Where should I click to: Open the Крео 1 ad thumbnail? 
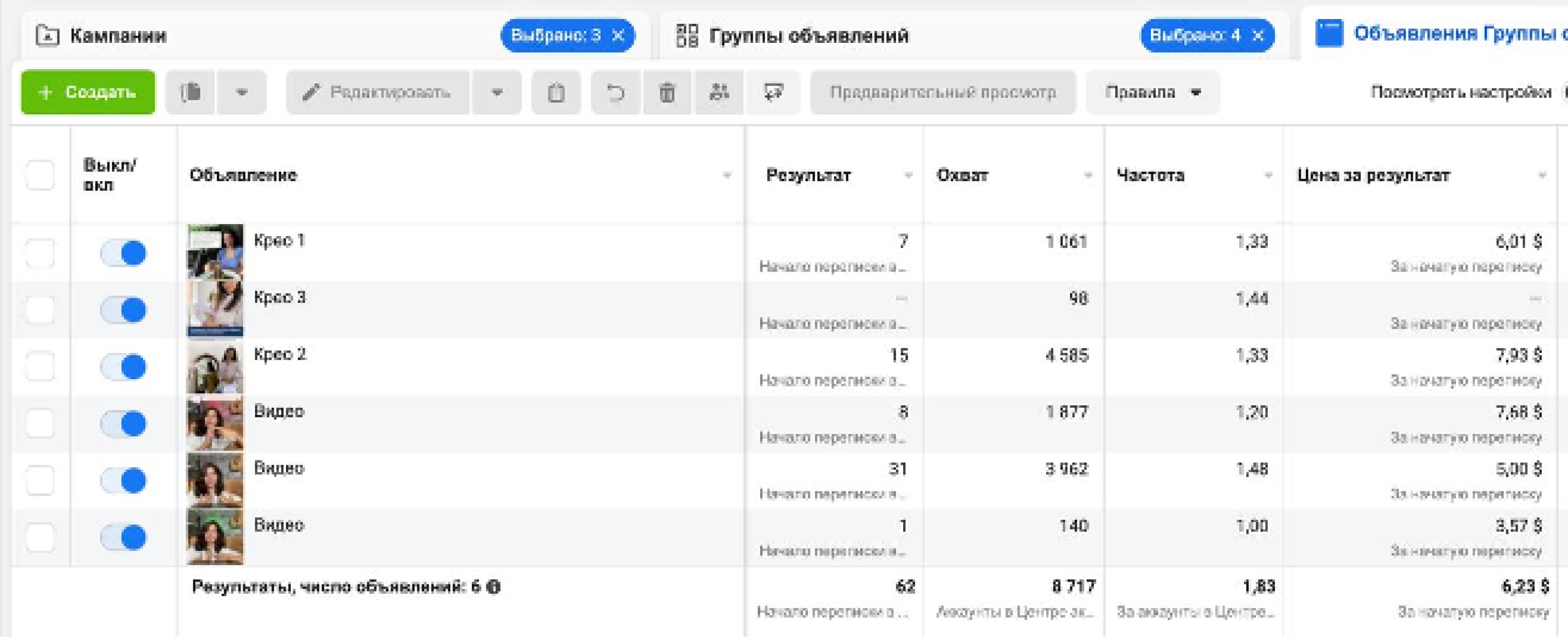click(215, 251)
